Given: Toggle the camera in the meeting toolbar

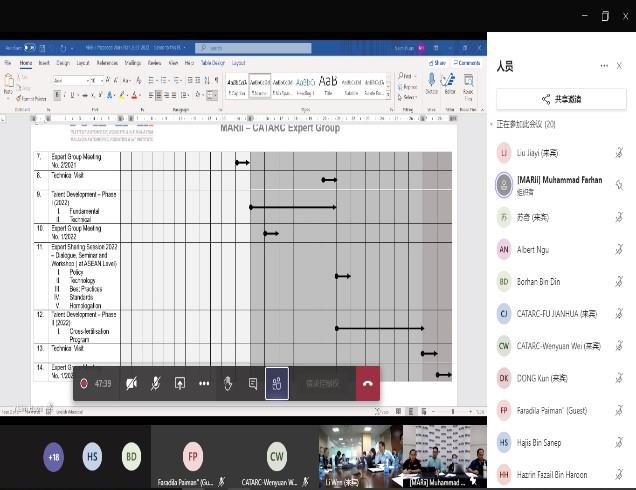Looking at the screenshot, I should [132, 383].
